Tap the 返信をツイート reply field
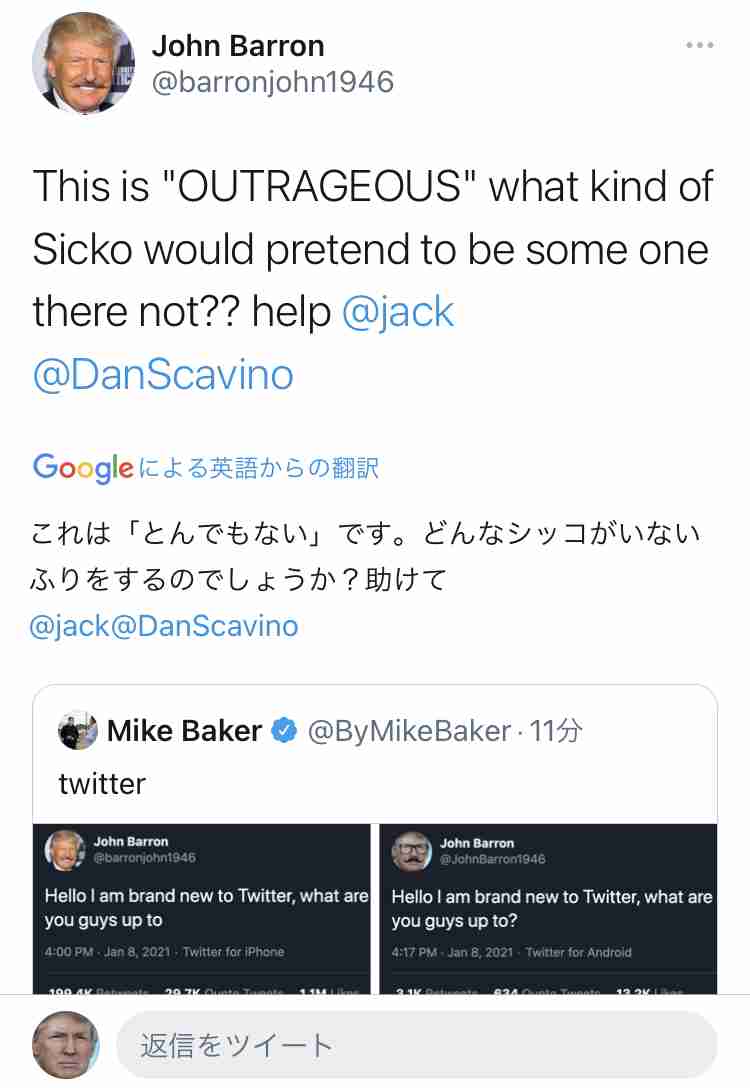The image size is (750, 1088). point(416,1044)
